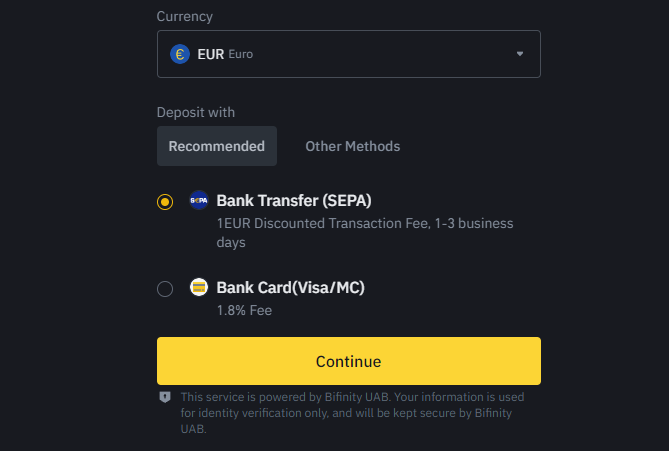Click the 1EUR Discounted Transaction Fee description

[x=365, y=233]
